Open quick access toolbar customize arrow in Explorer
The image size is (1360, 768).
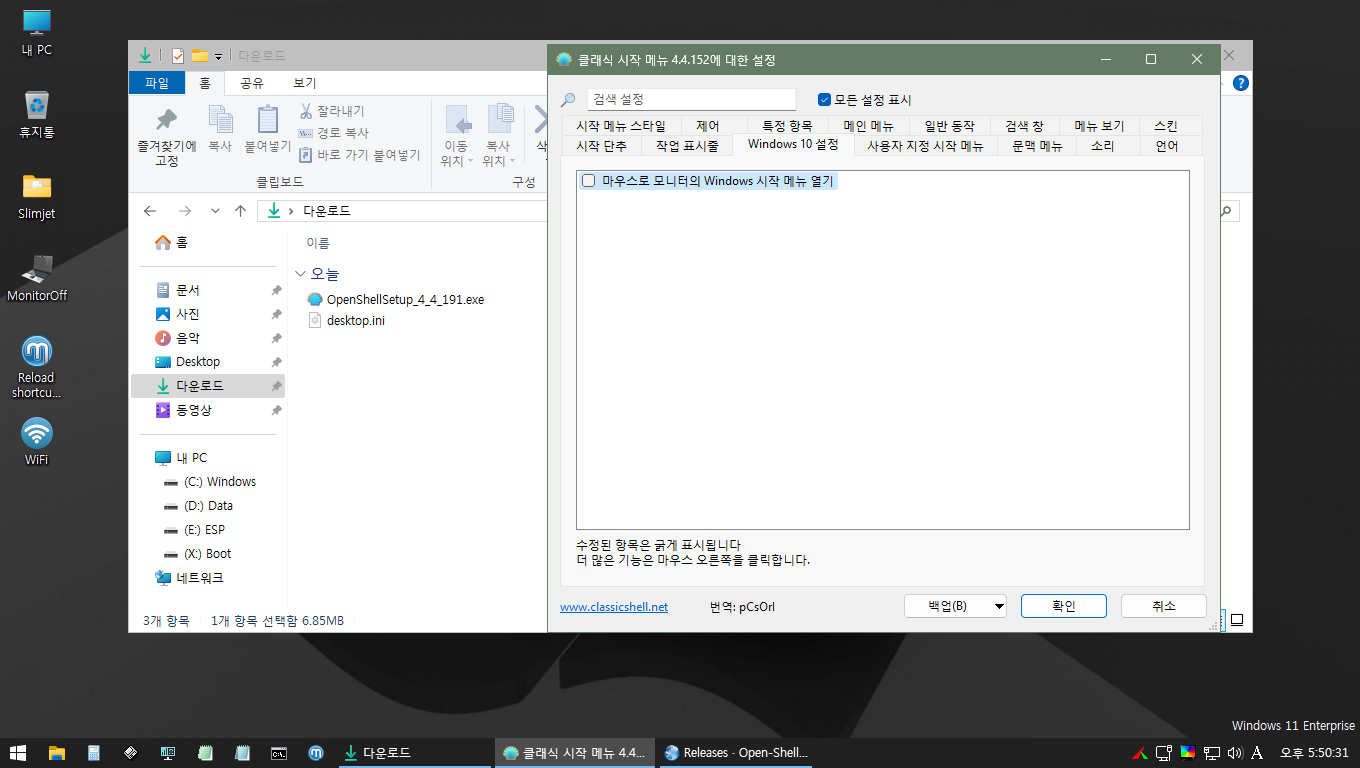click(x=218, y=56)
